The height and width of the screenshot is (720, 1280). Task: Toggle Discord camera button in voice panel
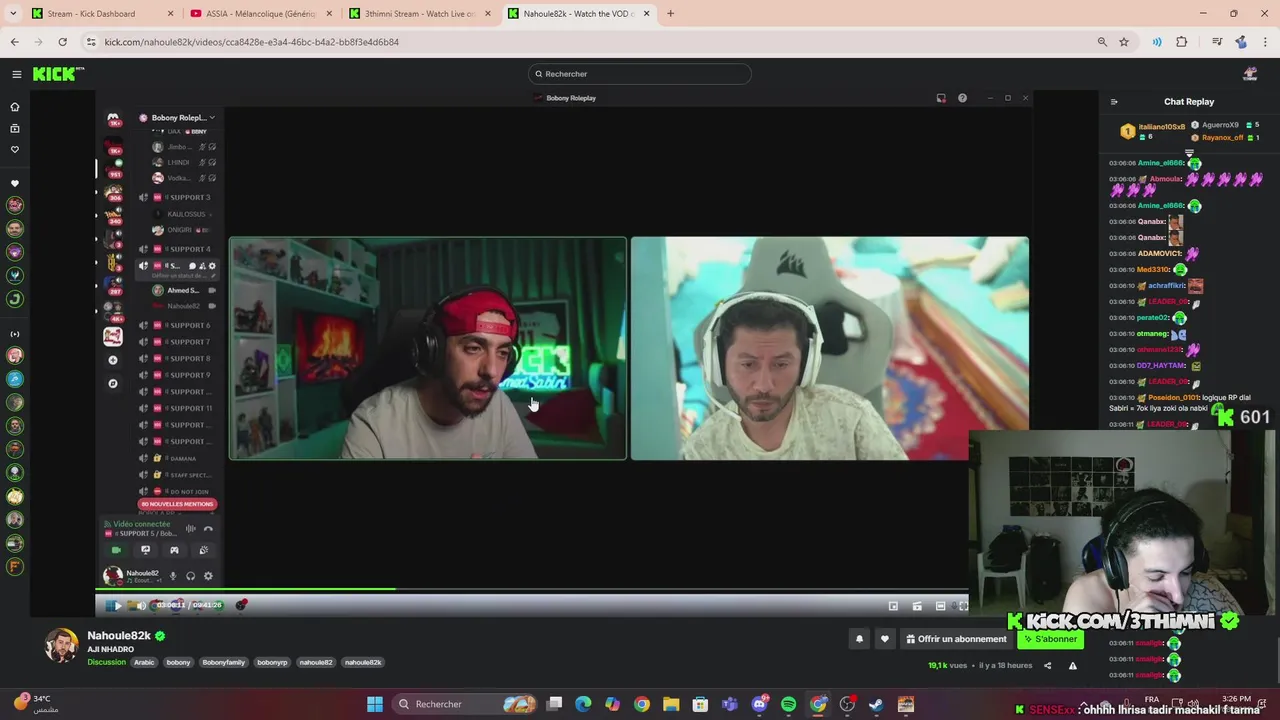coord(116,550)
